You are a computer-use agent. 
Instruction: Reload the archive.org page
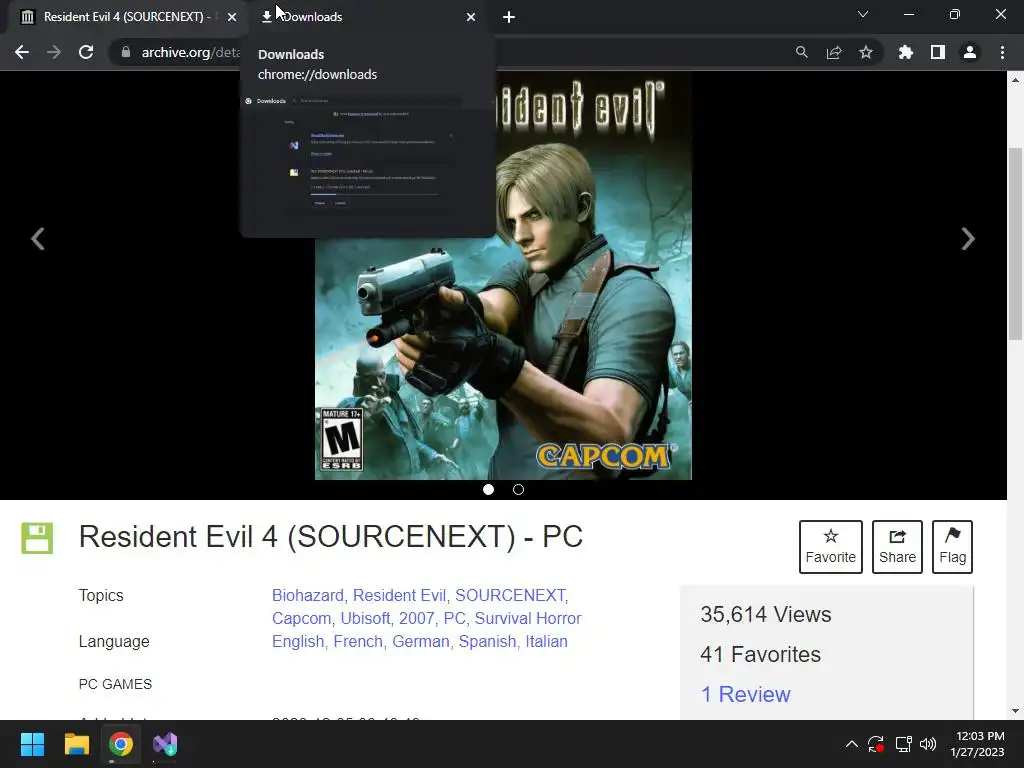click(x=86, y=52)
